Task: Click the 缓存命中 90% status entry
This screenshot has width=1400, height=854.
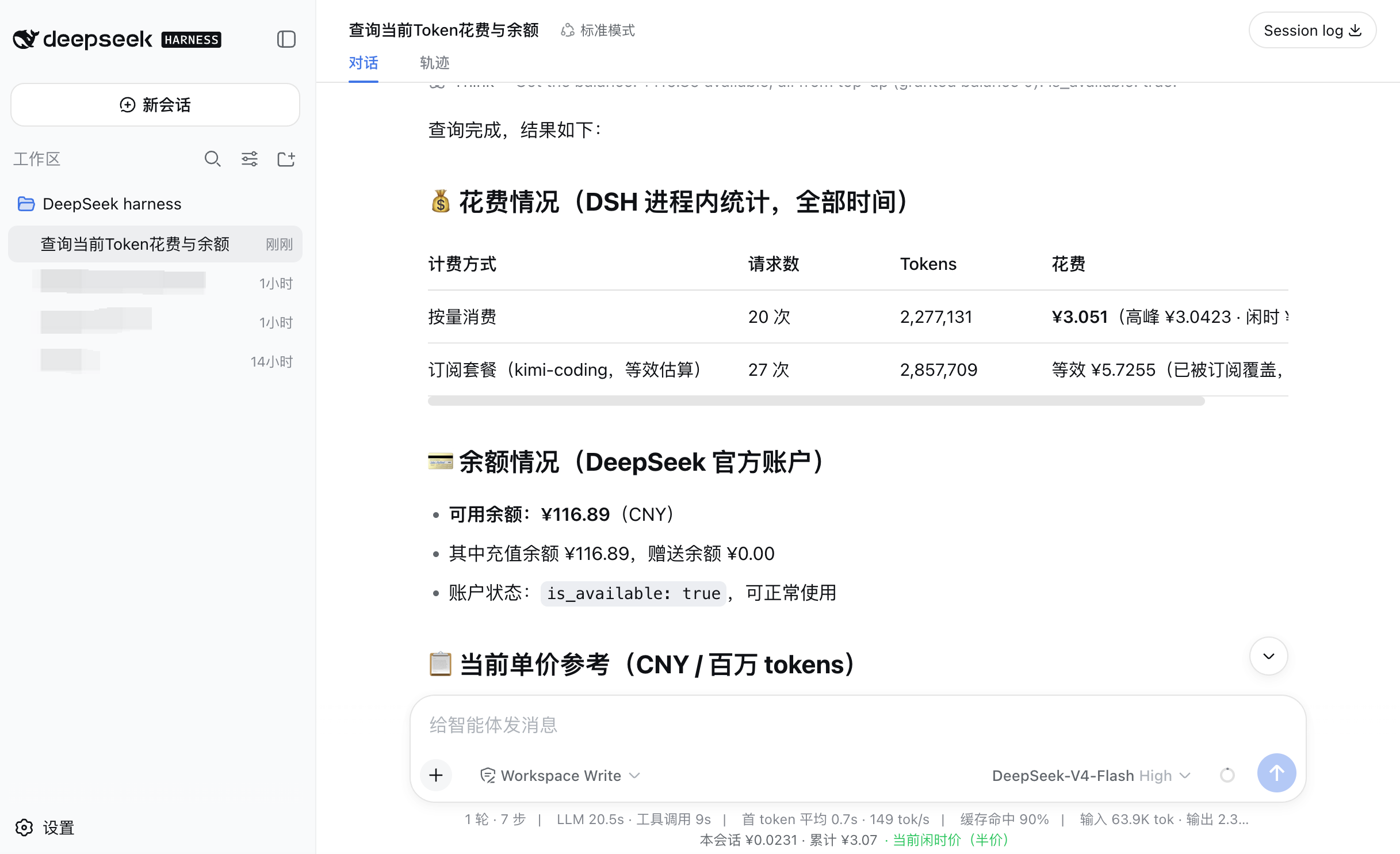Action: click(1004, 819)
